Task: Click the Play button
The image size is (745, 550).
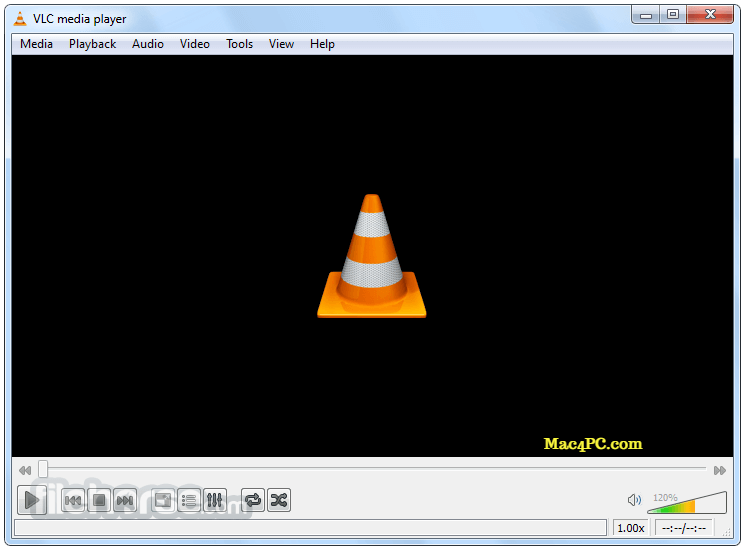Action: (32, 500)
